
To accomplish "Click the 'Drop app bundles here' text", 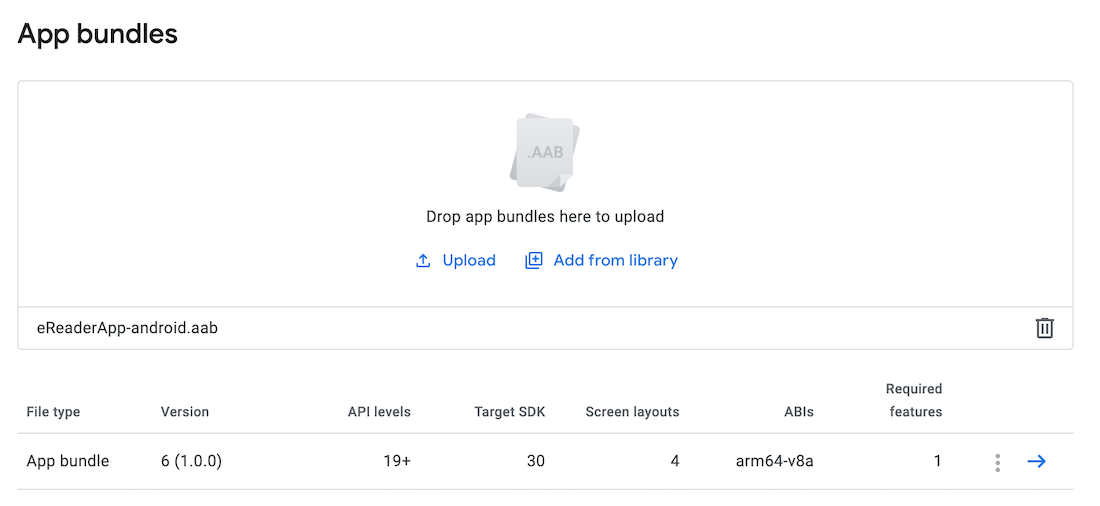I will click(545, 216).
